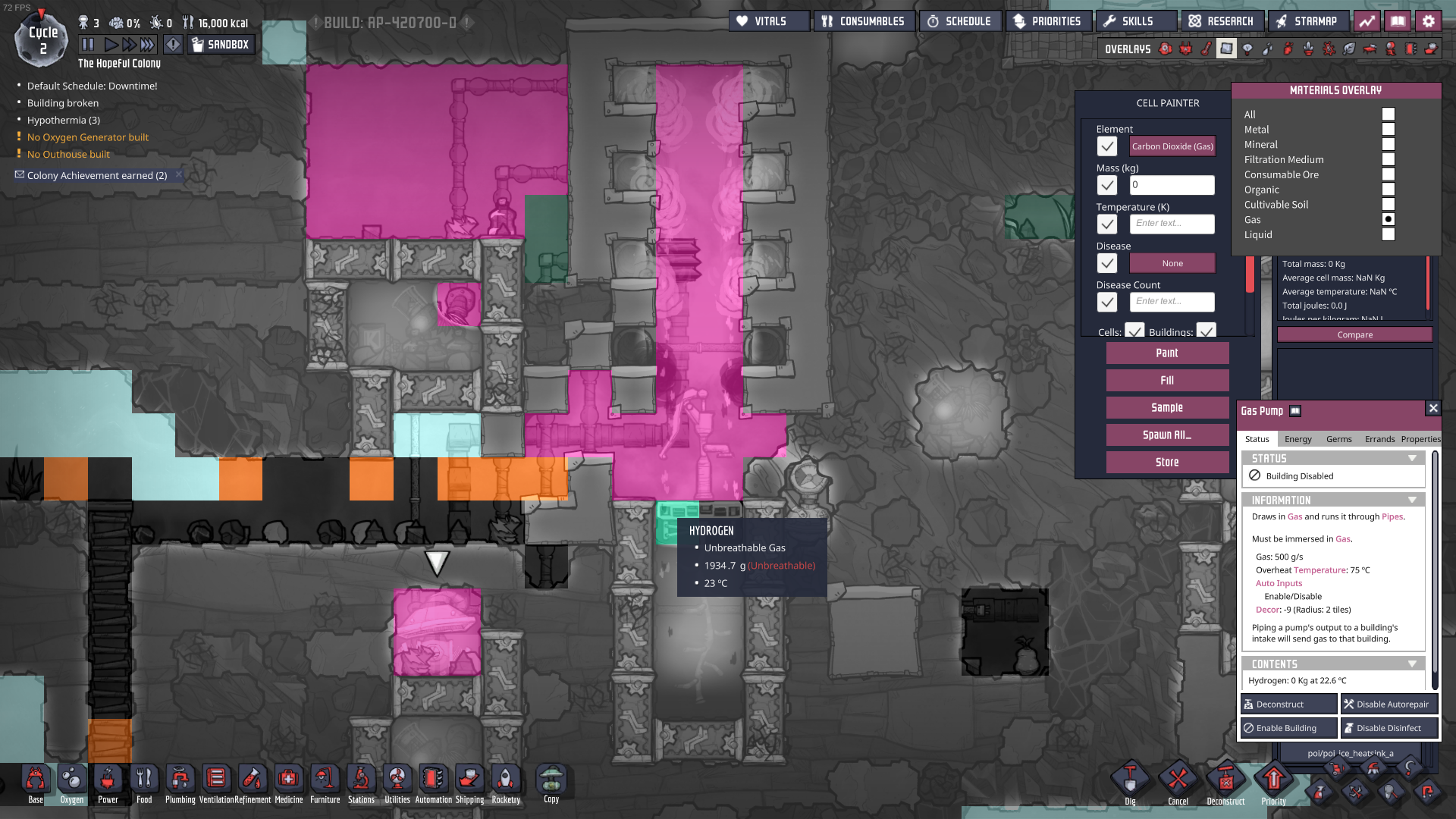Collapse the Information section

[x=1412, y=500]
